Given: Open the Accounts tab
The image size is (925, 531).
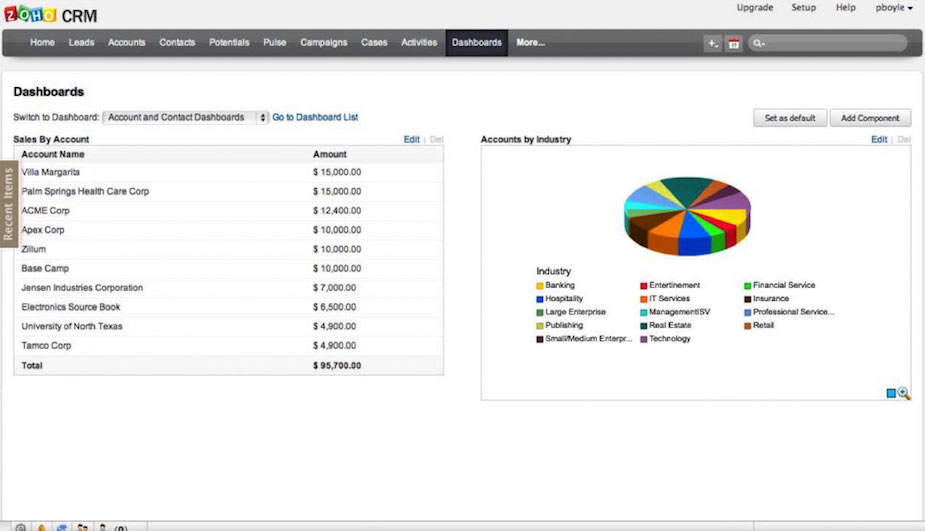Looking at the screenshot, I should point(126,42).
